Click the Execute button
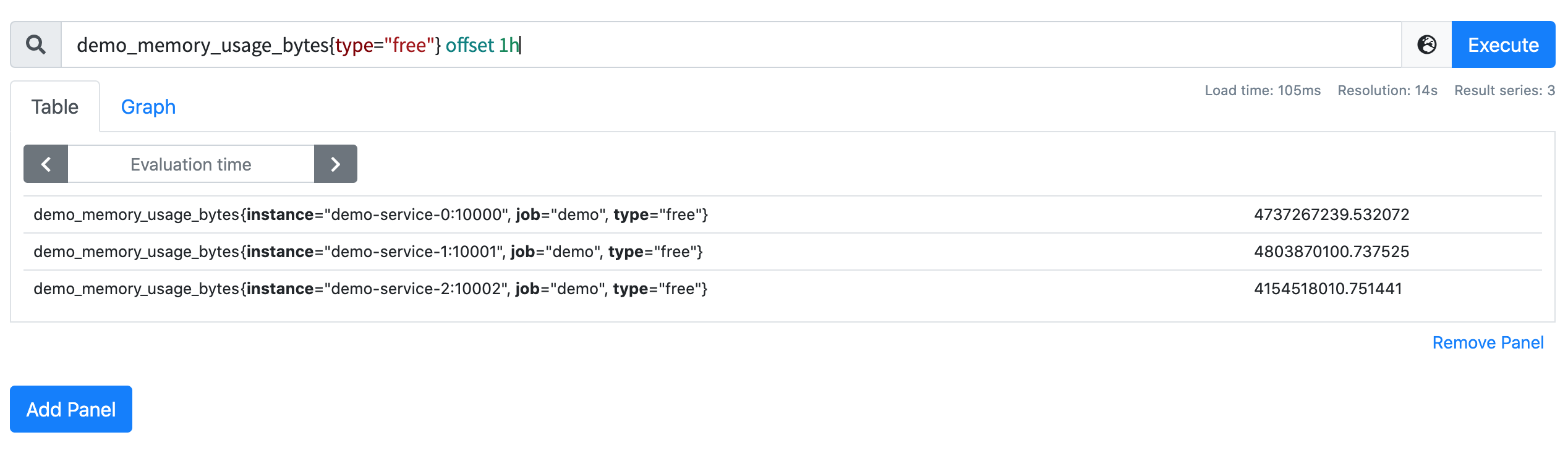The image size is (1568, 461). [x=1503, y=44]
